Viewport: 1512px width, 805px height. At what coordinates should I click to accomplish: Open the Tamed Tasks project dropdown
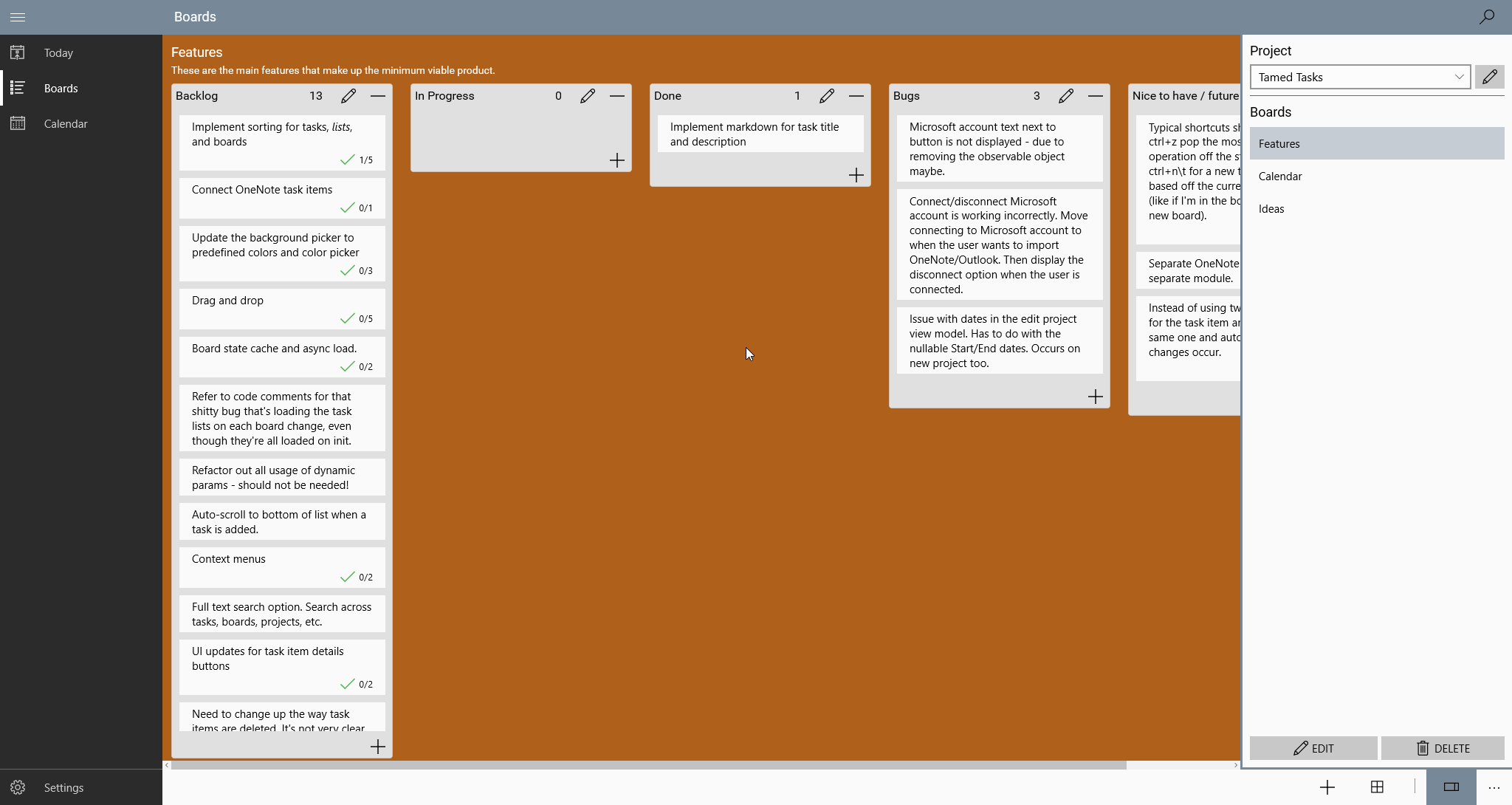click(x=1360, y=77)
